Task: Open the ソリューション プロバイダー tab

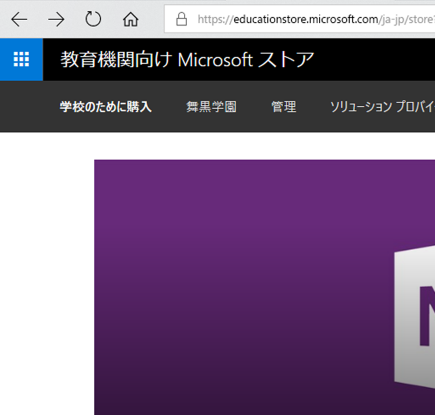Action: (x=382, y=107)
